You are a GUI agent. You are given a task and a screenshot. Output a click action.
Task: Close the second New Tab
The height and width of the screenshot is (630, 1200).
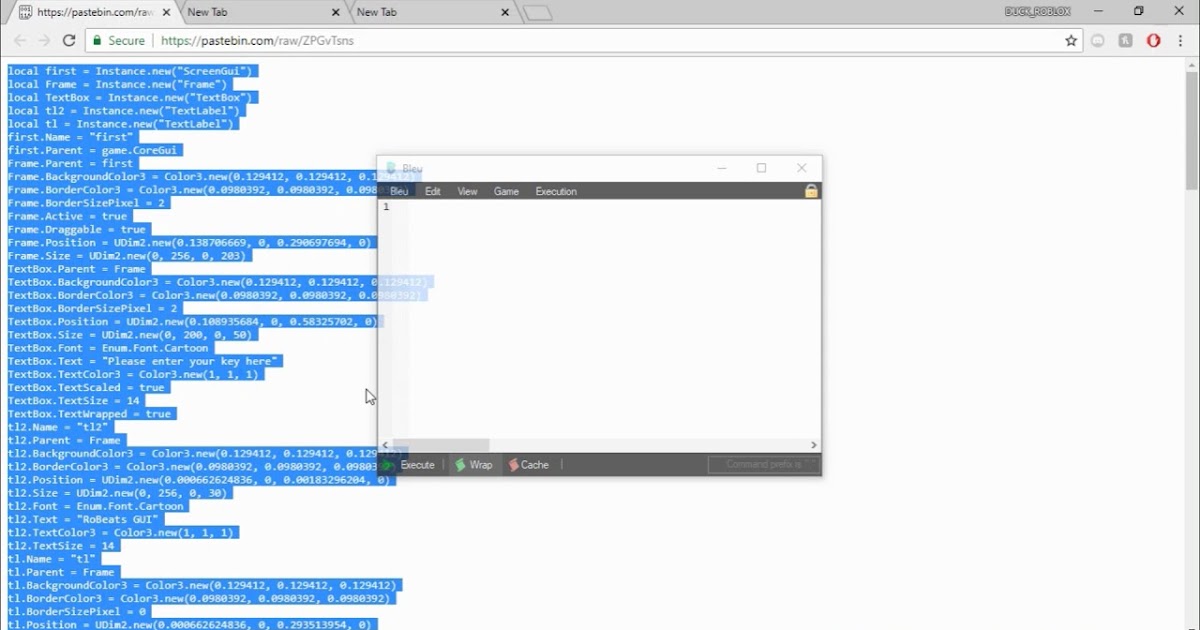(x=505, y=13)
